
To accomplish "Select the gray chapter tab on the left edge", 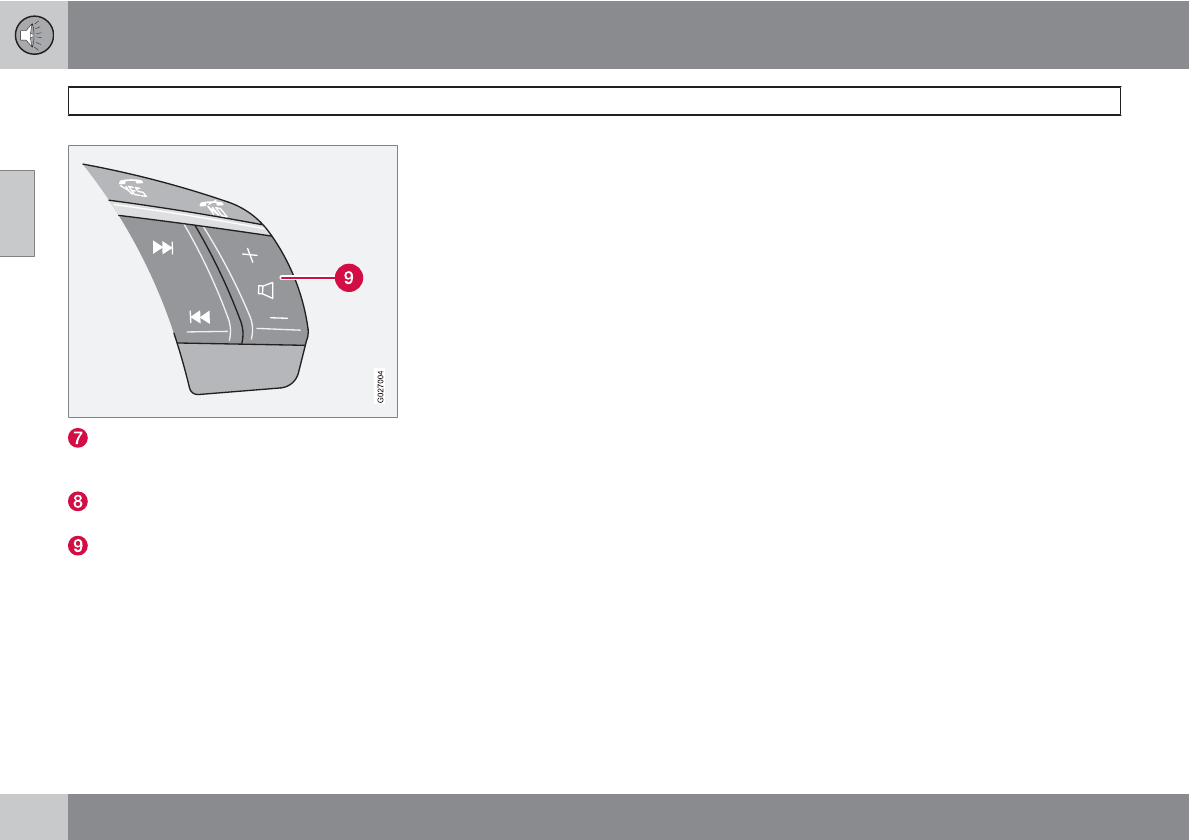I will click(17, 213).
